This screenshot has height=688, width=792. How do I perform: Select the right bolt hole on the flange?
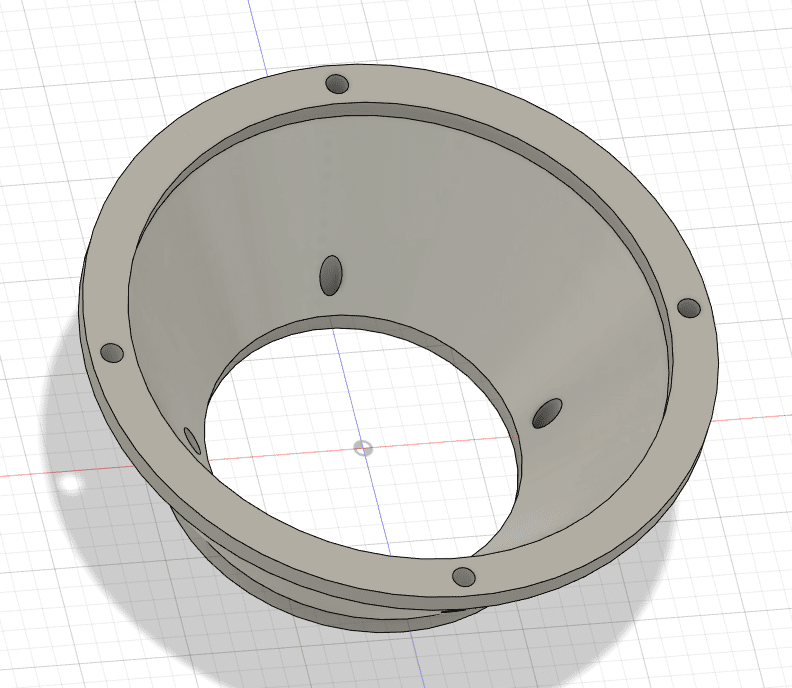point(688,308)
